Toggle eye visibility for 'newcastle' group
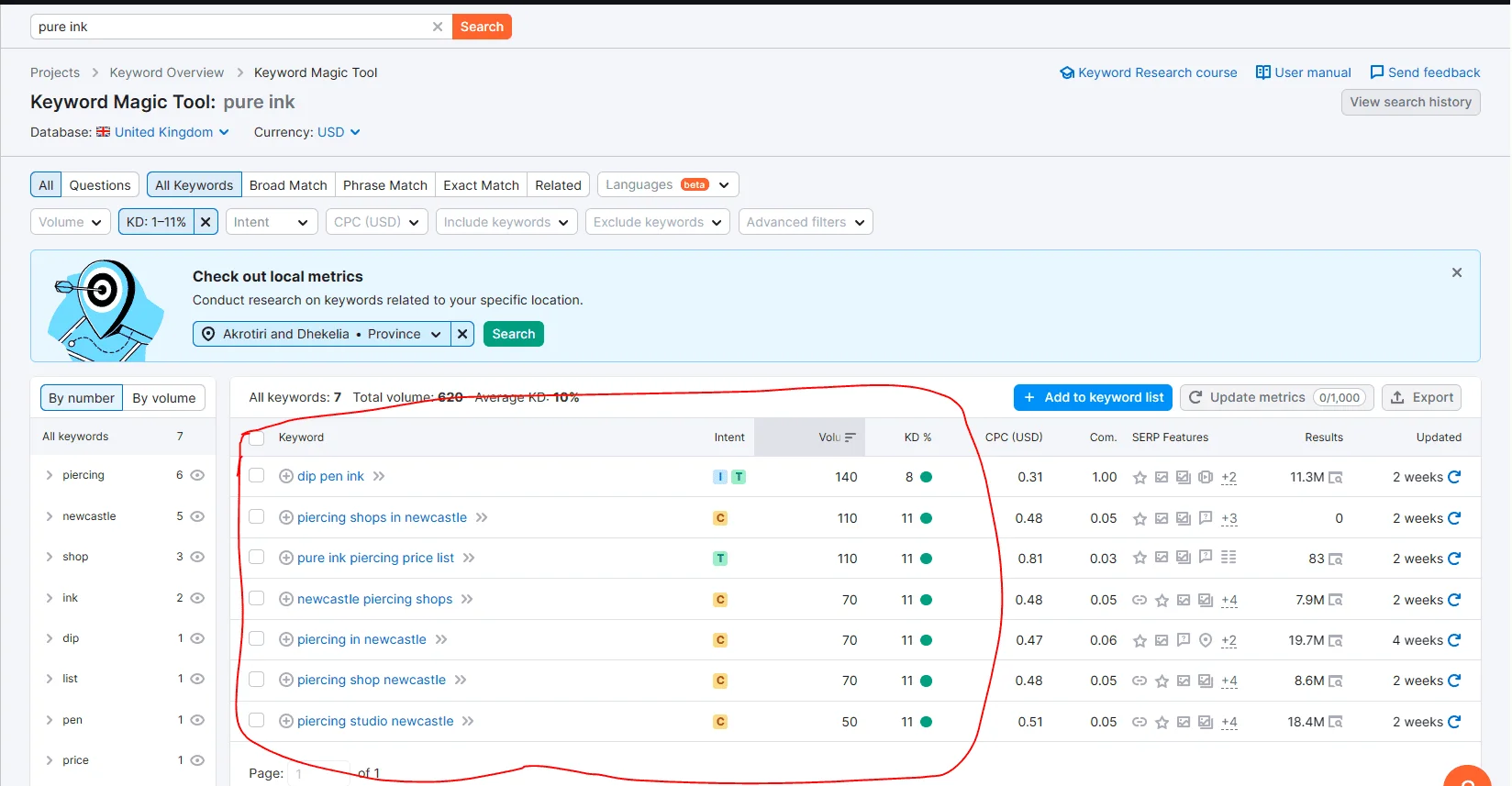This screenshot has width=1512, height=786. [197, 516]
